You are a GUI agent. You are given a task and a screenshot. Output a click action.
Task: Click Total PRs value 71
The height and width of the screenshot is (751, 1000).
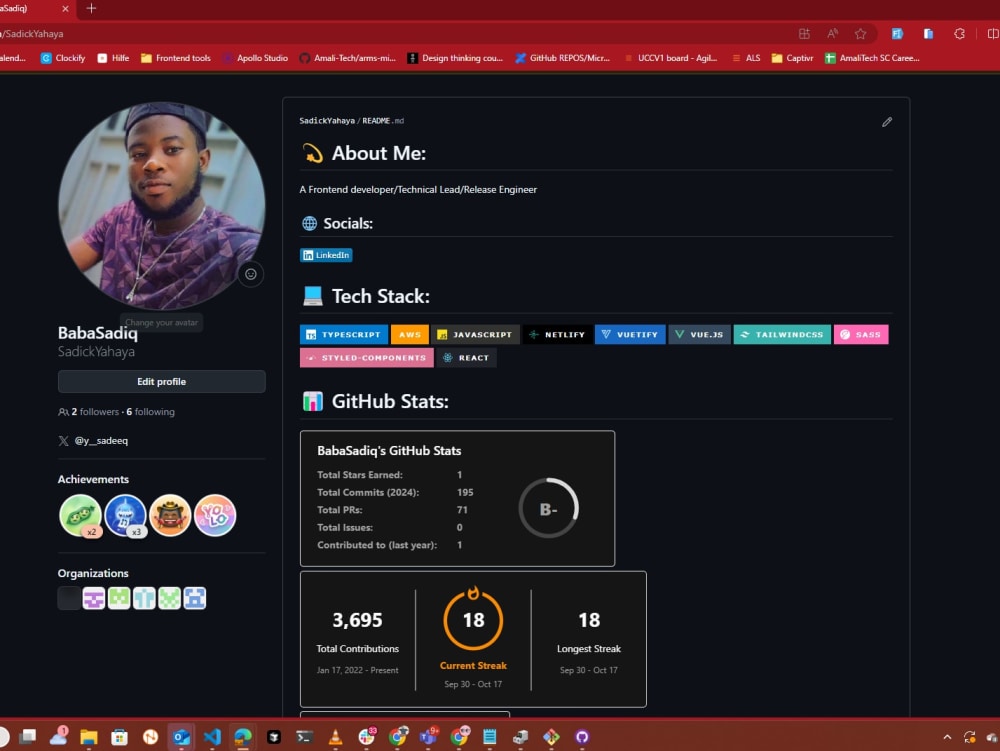tap(462, 510)
